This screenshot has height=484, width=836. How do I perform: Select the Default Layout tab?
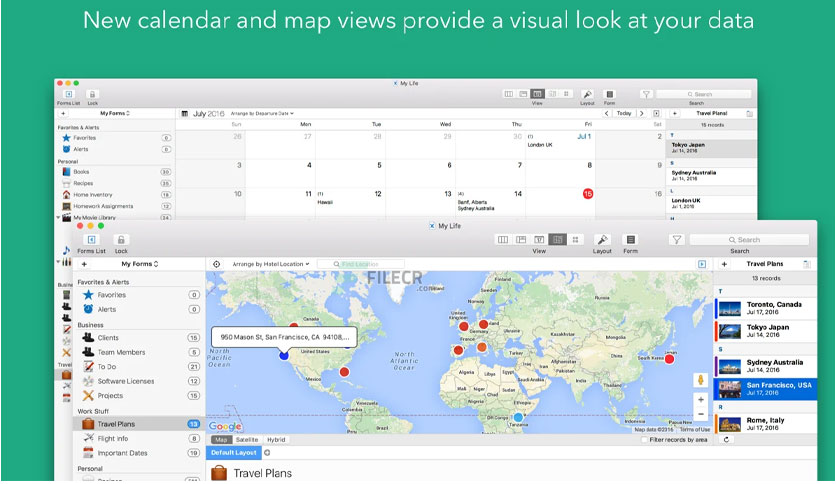(x=234, y=453)
